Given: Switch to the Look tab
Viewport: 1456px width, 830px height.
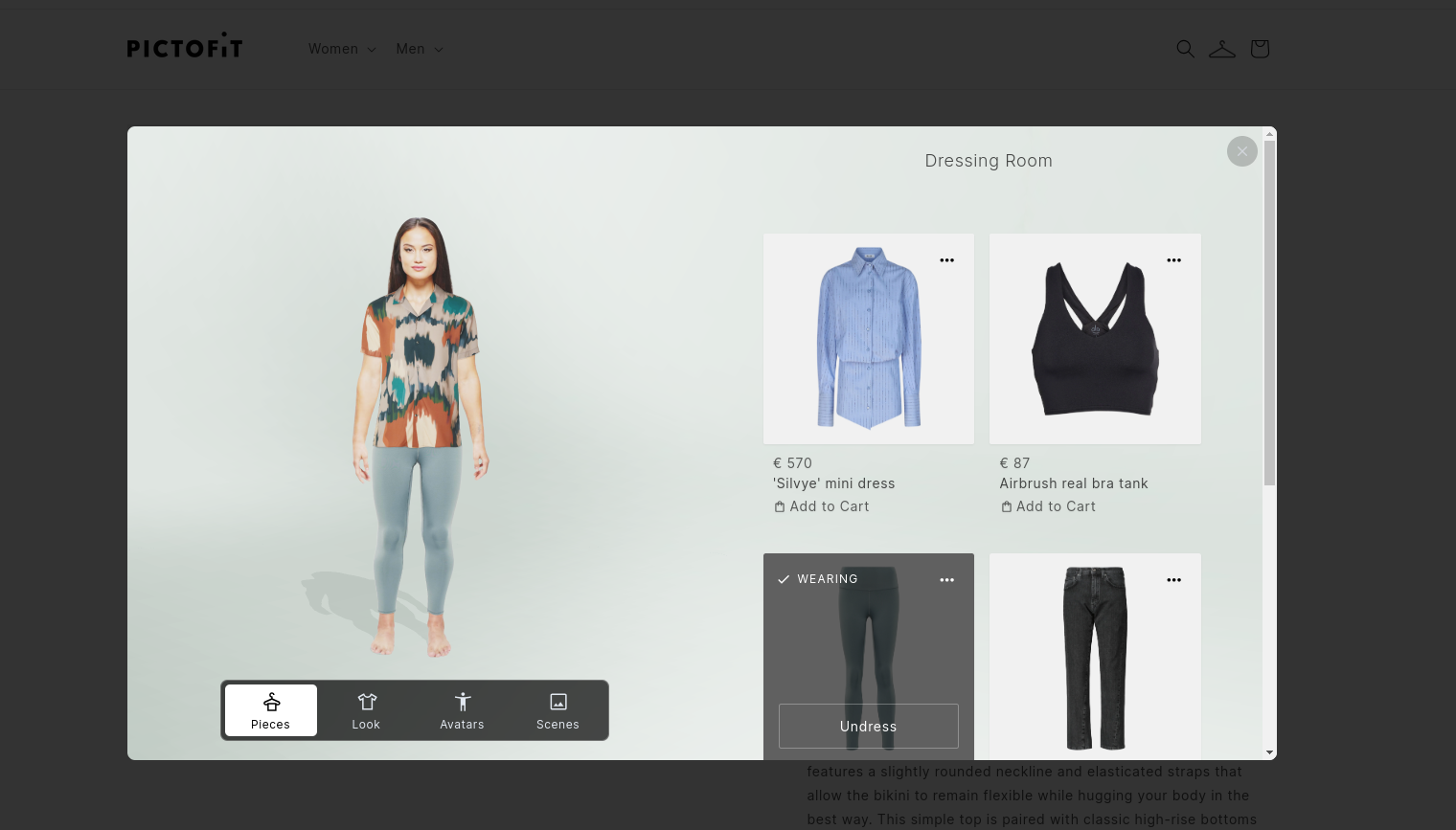Looking at the screenshot, I should 366,710.
